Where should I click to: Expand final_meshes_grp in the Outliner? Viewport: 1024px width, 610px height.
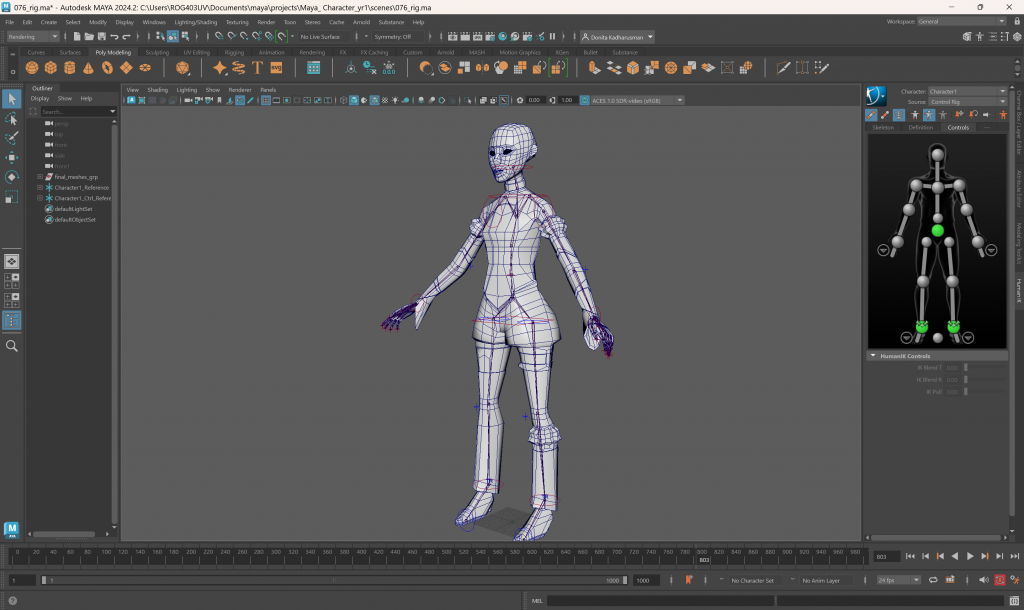coord(40,177)
